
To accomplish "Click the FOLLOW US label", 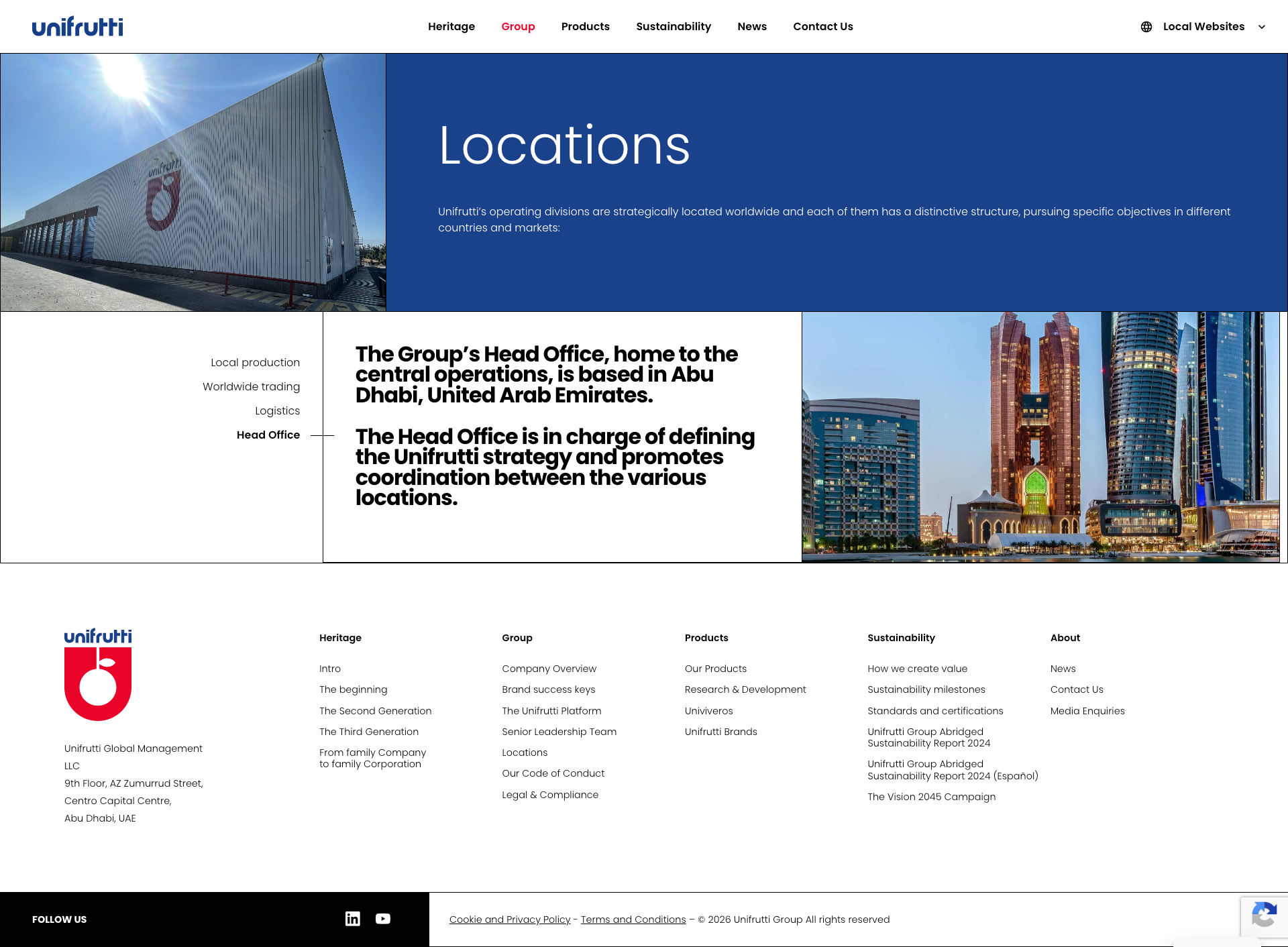I will 59,920.
